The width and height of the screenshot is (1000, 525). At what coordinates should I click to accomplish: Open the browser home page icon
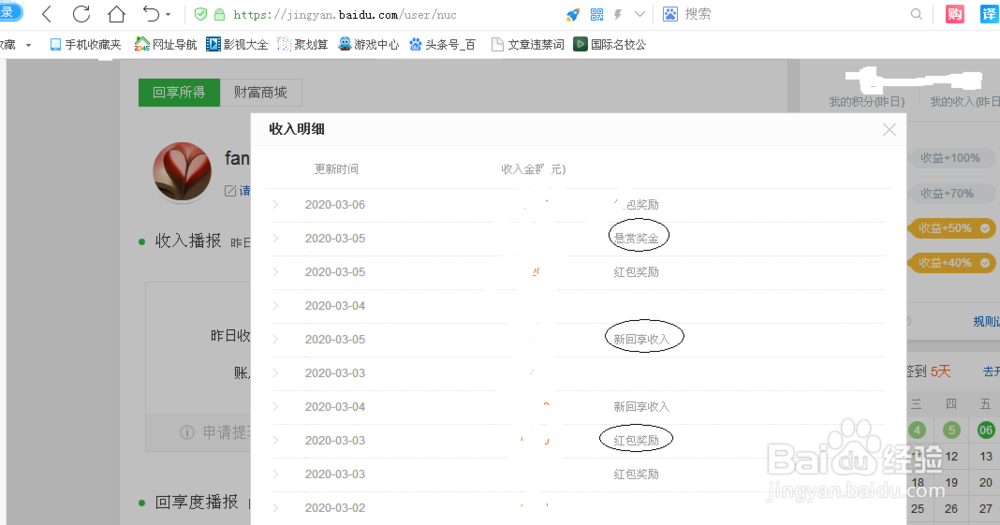[x=116, y=14]
